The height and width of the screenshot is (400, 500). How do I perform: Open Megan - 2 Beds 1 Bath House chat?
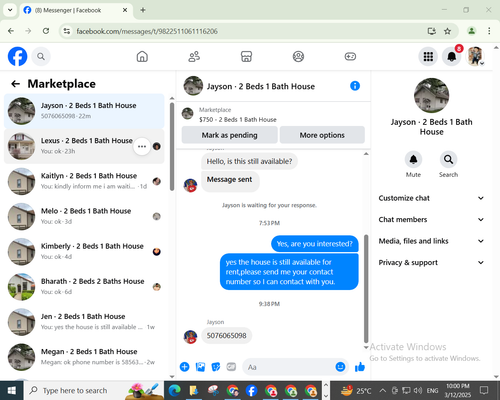(84, 357)
